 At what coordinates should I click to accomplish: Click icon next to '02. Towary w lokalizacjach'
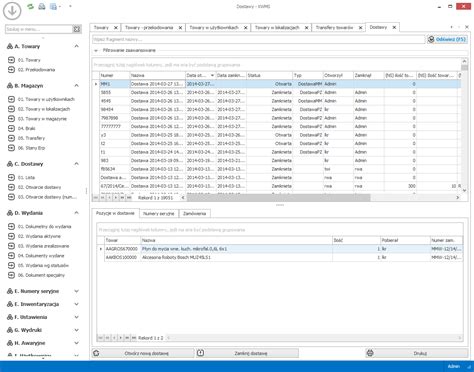click(11, 109)
